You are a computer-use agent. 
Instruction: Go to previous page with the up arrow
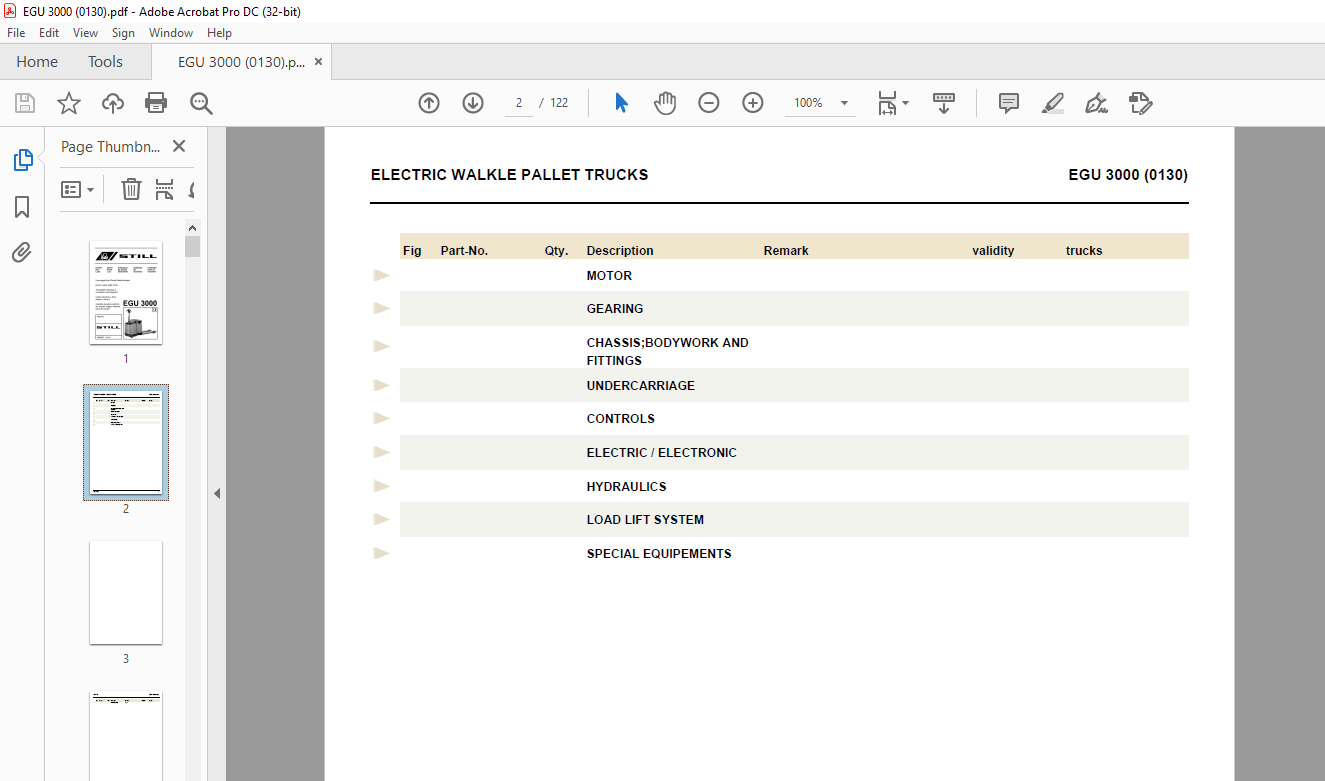tap(429, 103)
